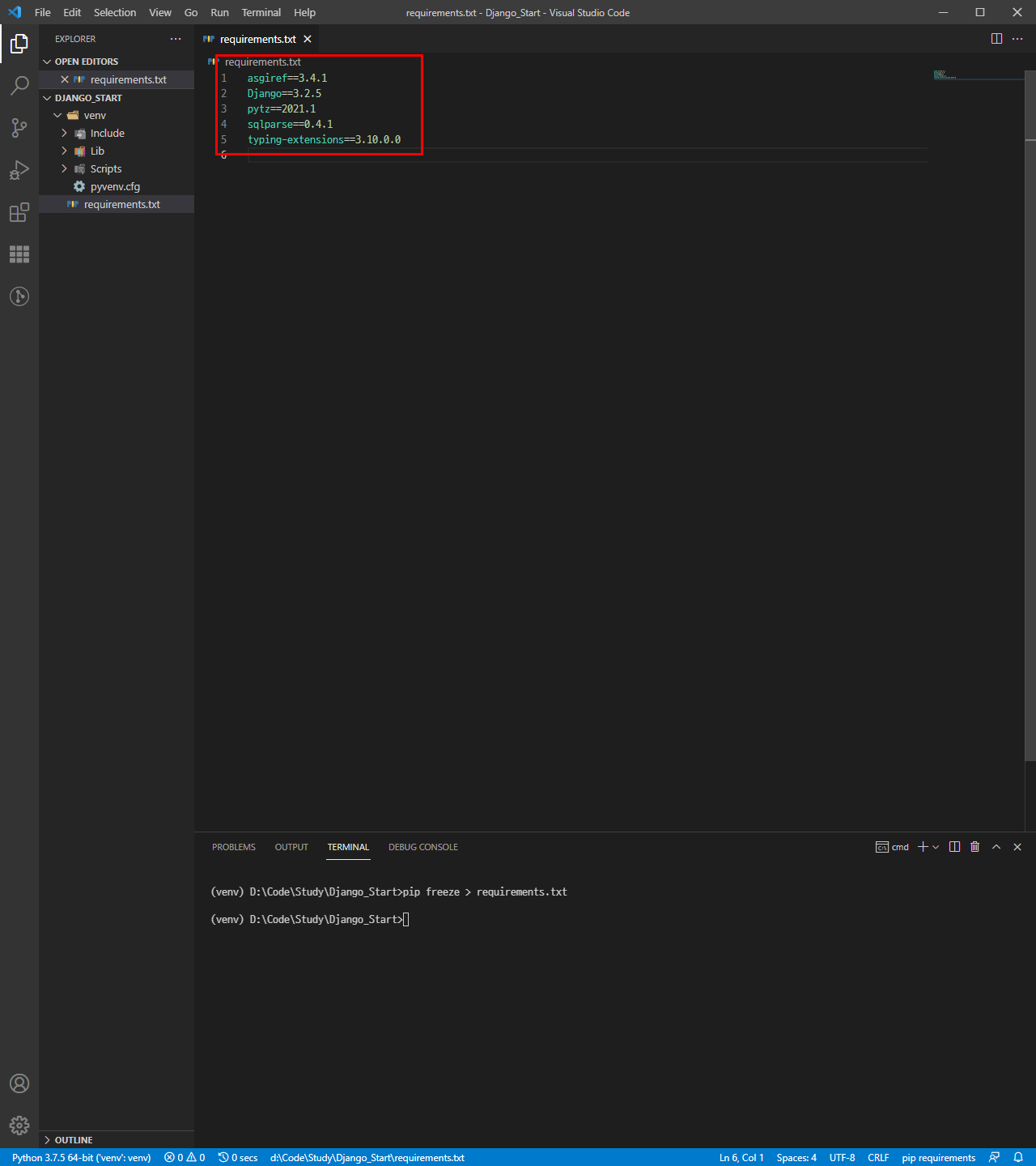Click the terminal prompt input line
Screen dimensions: 1036x1166
pyautogui.click(x=309, y=919)
